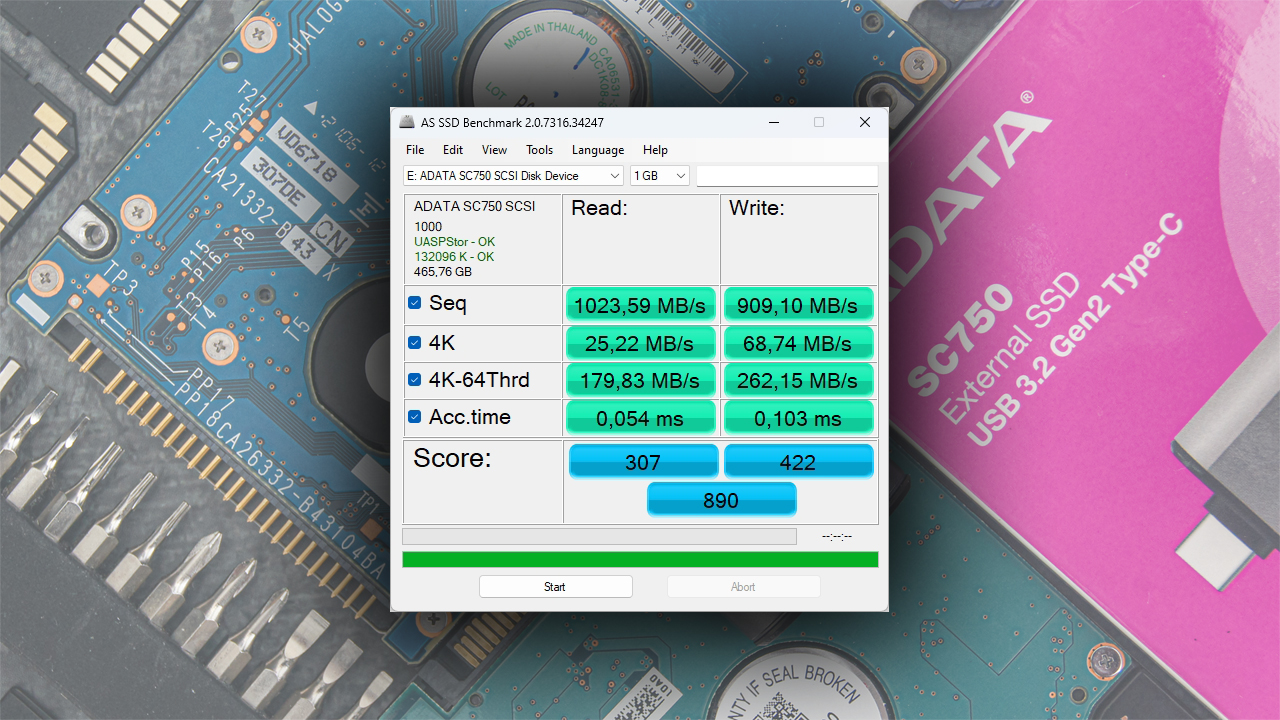This screenshot has height=720, width=1280.
Task: Minimize the AS SSD Benchmark window
Action: [x=774, y=122]
